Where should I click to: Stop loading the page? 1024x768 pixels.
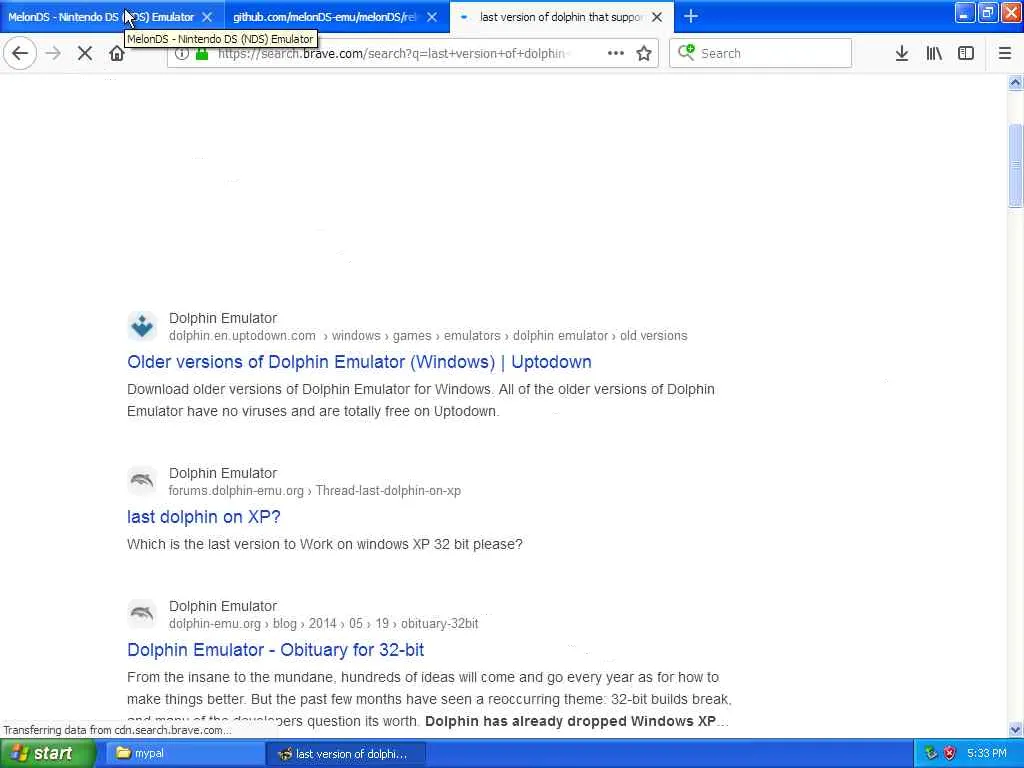coord(85,54)
